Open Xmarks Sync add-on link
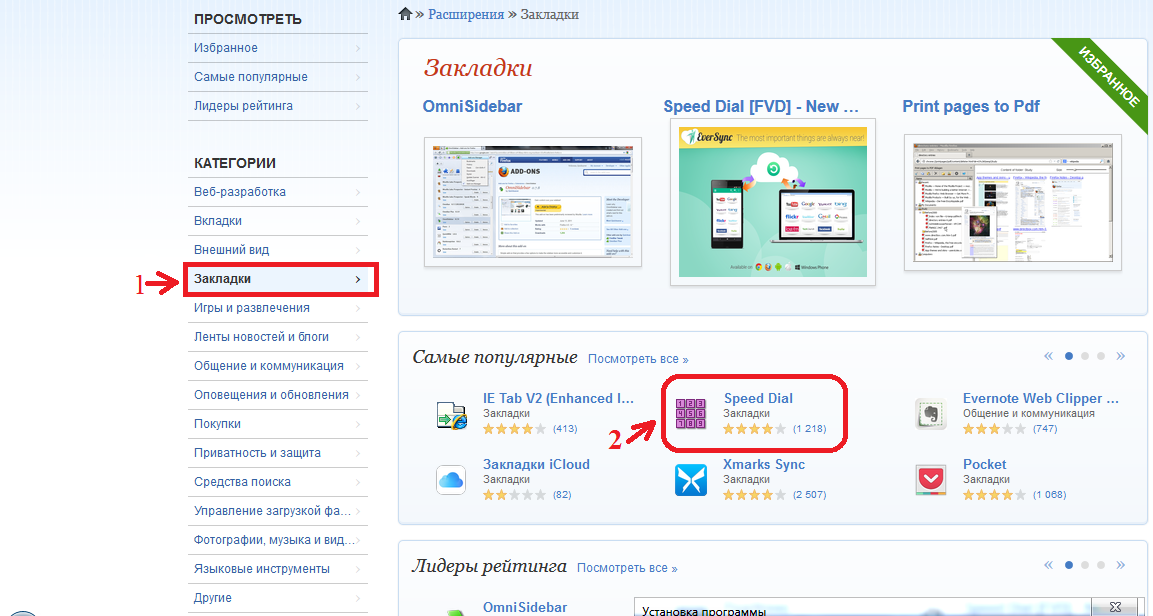1153x616 pixels. (x=764, y=465)
